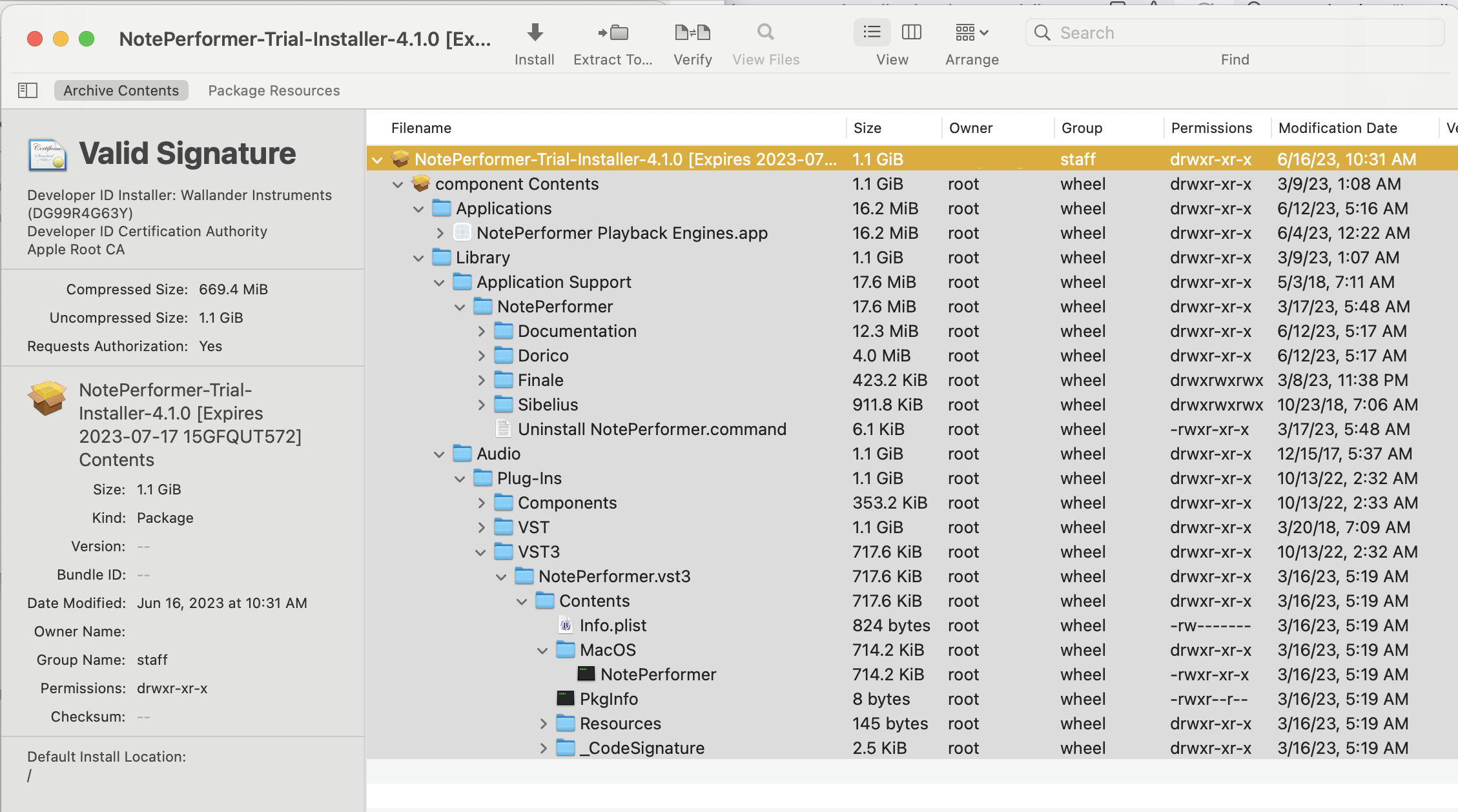
Task: Click the View Files magnifier icon
Action: 766,32
